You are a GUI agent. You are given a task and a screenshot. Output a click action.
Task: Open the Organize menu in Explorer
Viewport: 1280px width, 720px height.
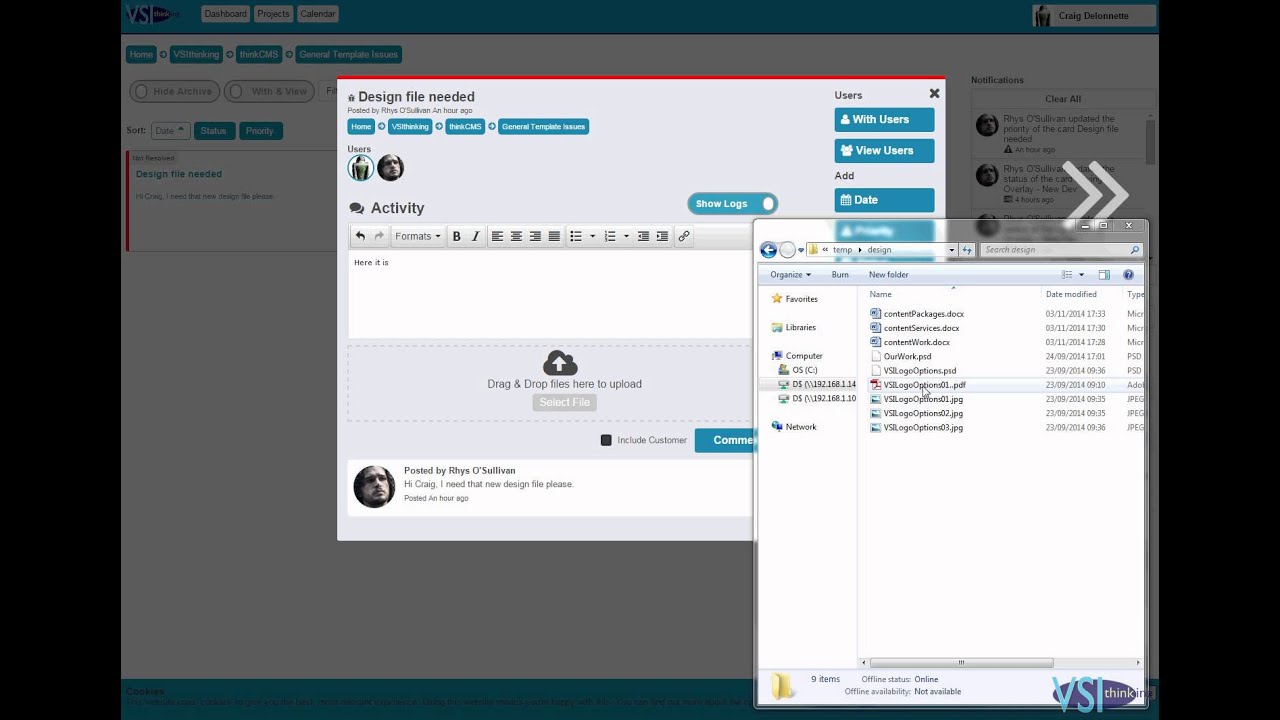click(x=790, y=275)
